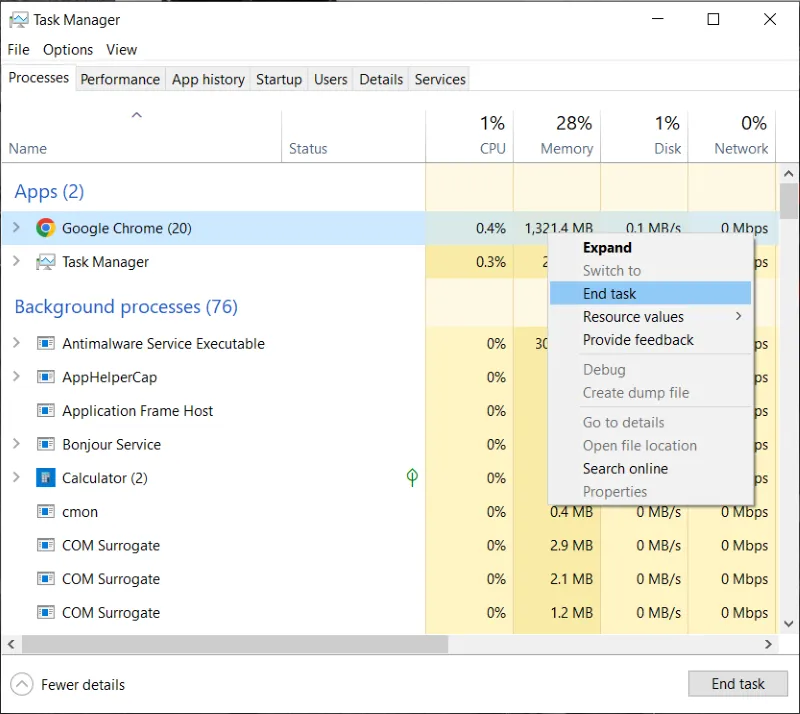This screenshot has width=800, height=714.
Task: Click the End task button
Action: (x=738, y=683)
